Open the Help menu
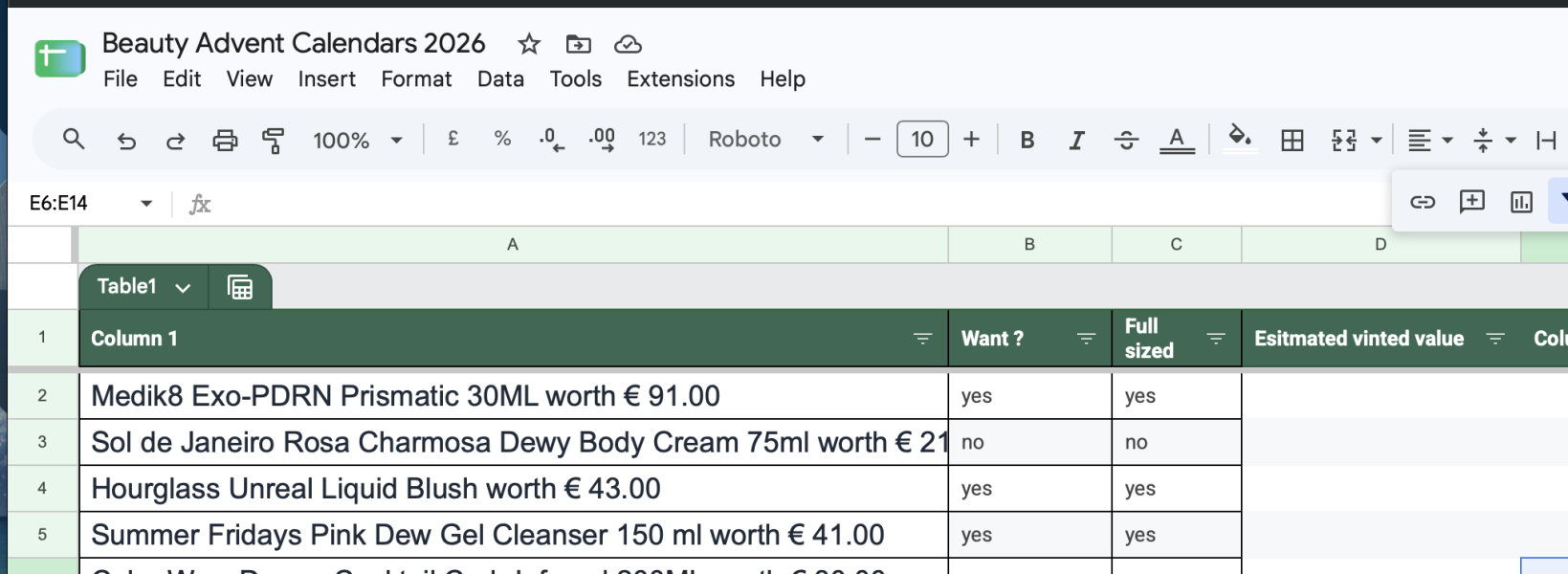The width and height of the screenshot is (1568, 574). 783,79
